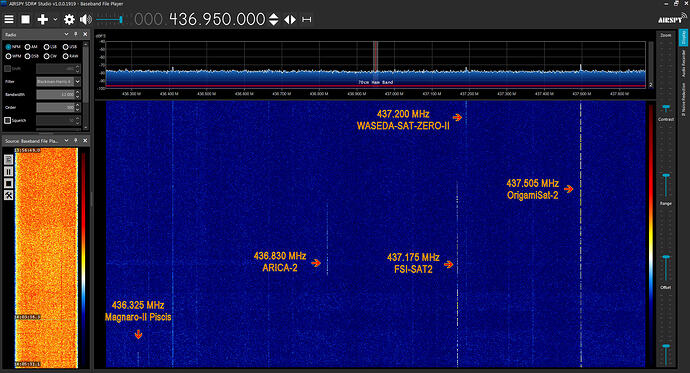Click the Contrast slider handle

coord(666,176)
